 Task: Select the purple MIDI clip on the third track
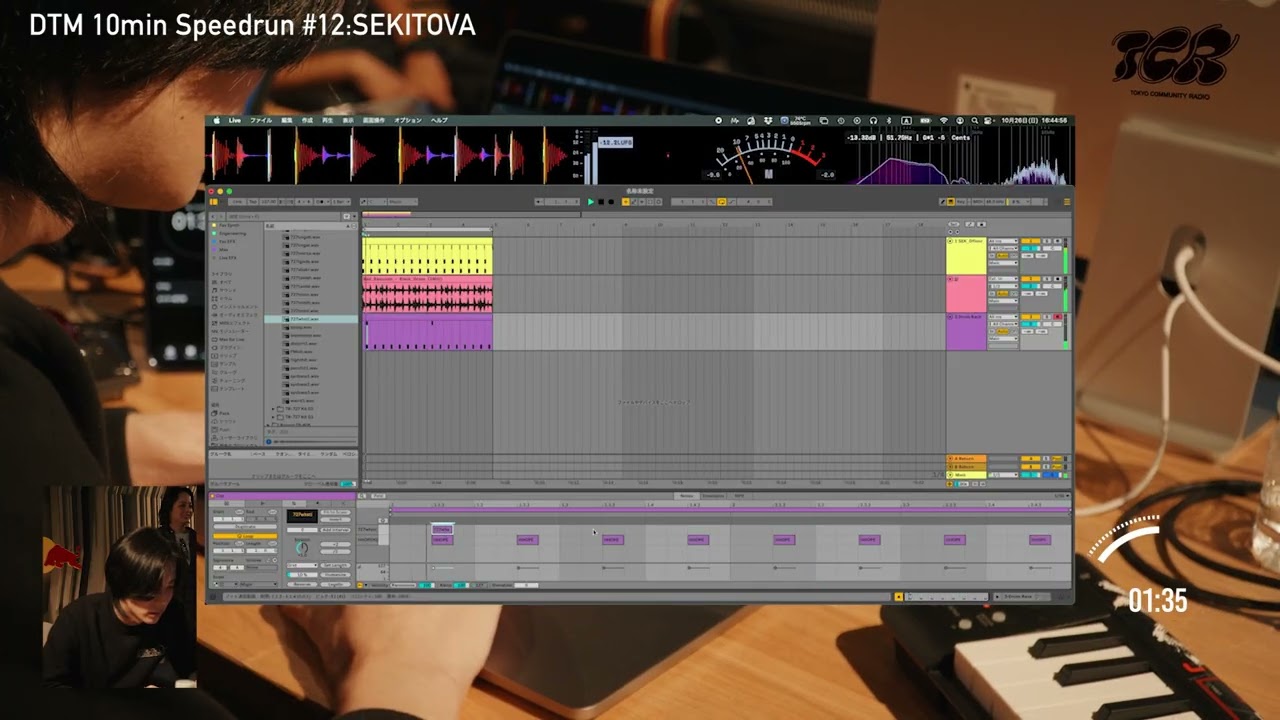(428, 333)
